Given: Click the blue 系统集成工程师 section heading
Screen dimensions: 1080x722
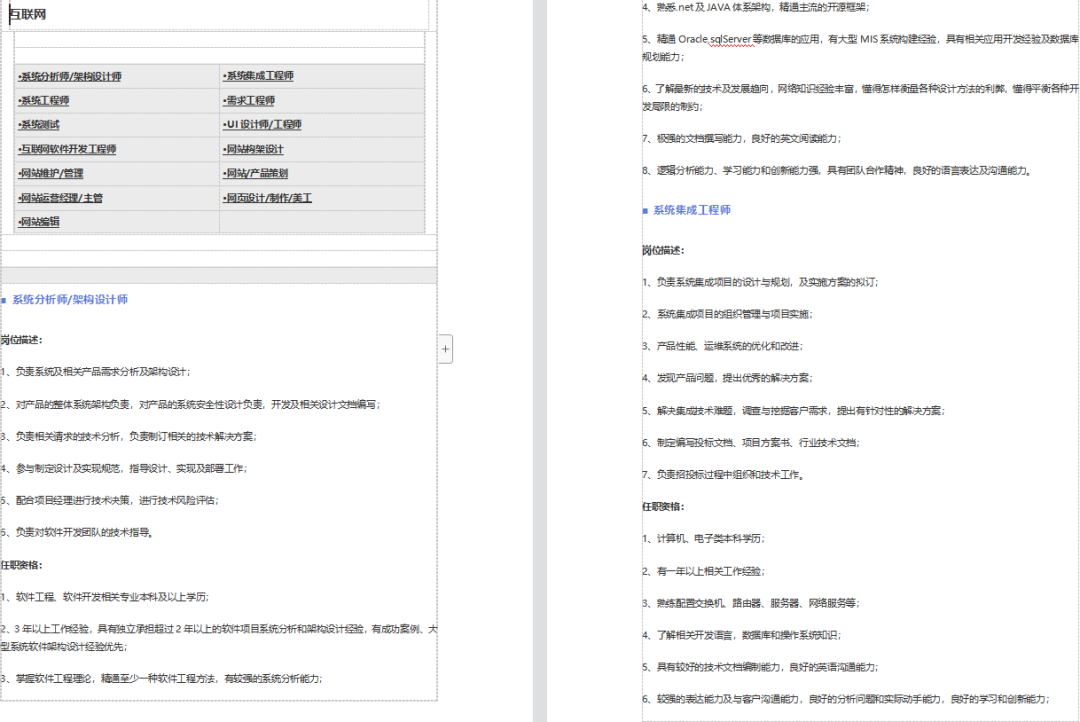Looking at the screenshot, I should pyautogui.click(x=692, y=210).
